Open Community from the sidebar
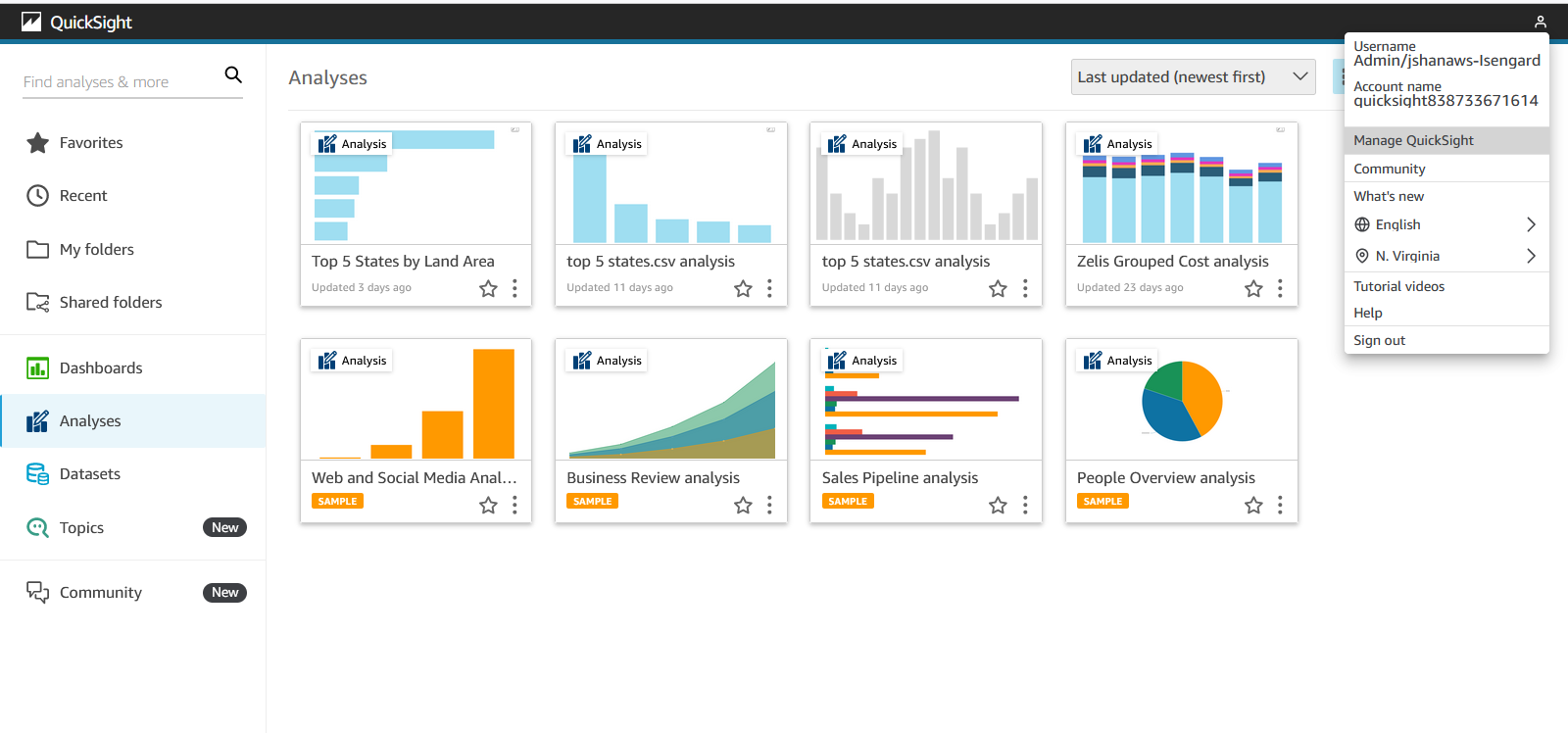The image size is (1568, 733). coord(133,592)
